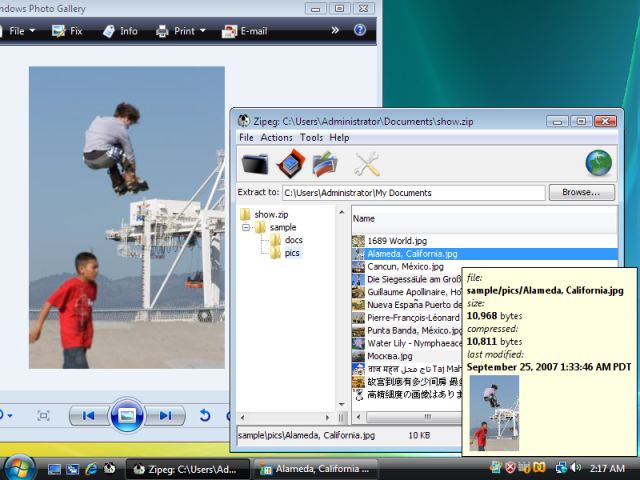This screenshot has width=640, height=480.
Task: Open Info in Photo Gallery toolbar
Action: pos(120,31)
